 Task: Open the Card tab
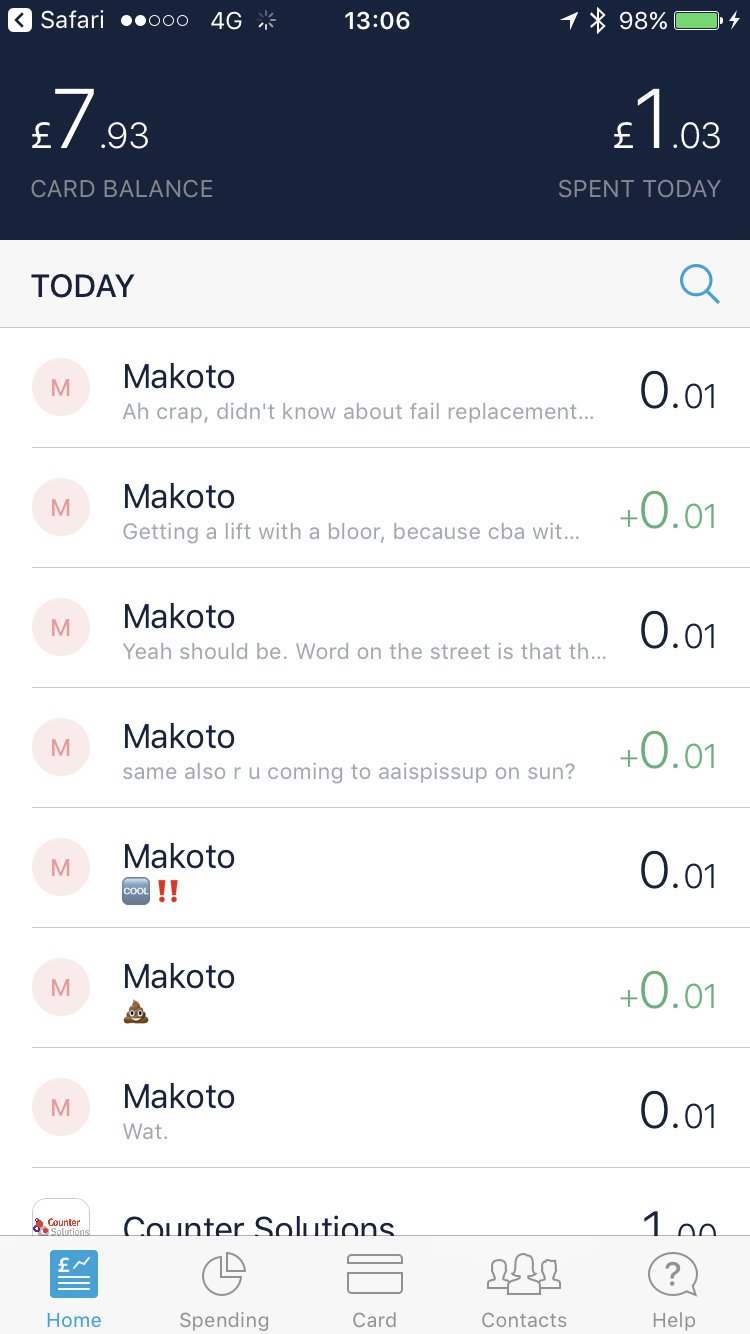click(375, 1290)
